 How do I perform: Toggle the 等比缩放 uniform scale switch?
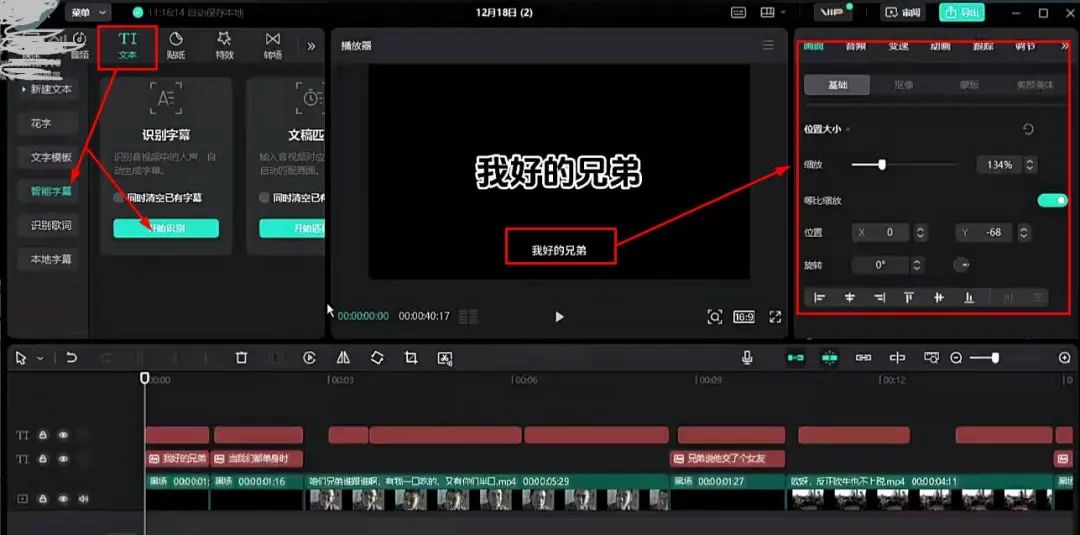(x=1052, y=200)
